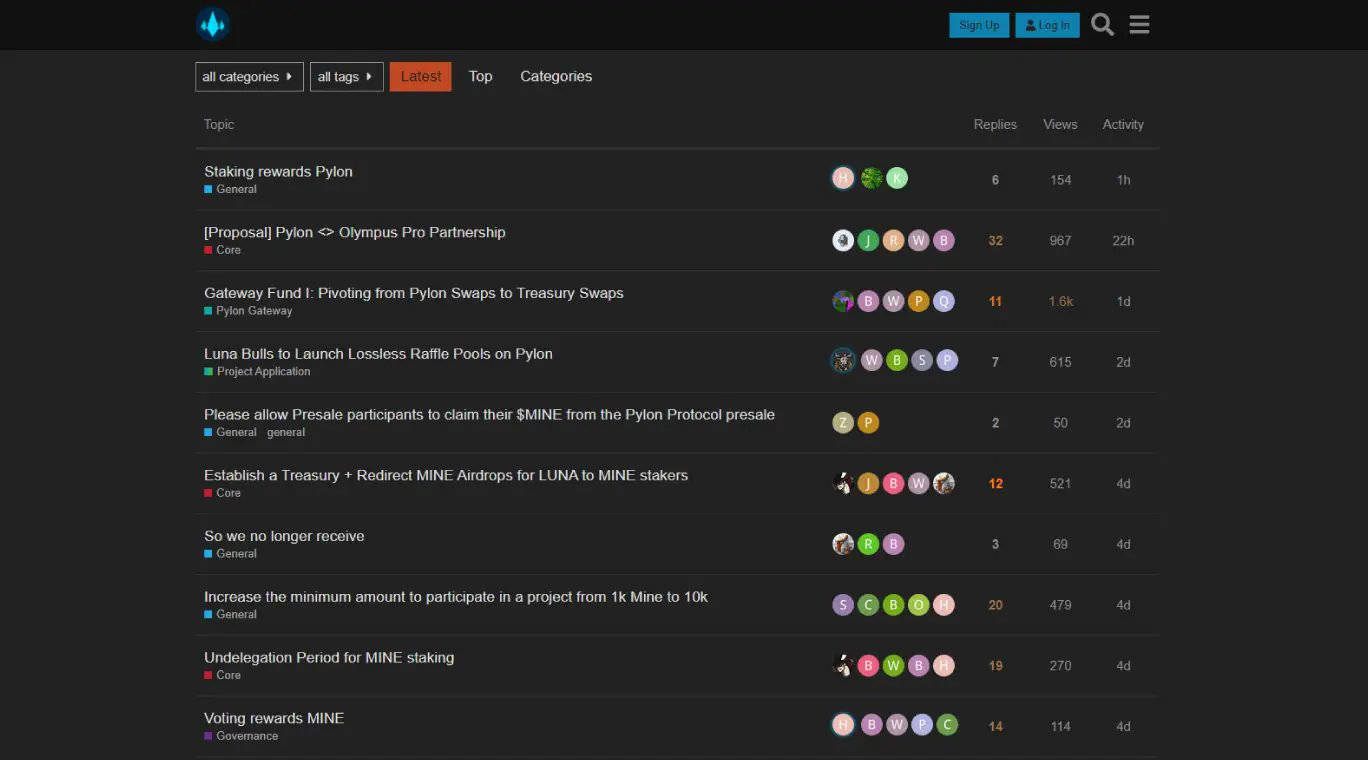
Task: Open Establish a Treasury topic
Action: click(x=446, y=475)
